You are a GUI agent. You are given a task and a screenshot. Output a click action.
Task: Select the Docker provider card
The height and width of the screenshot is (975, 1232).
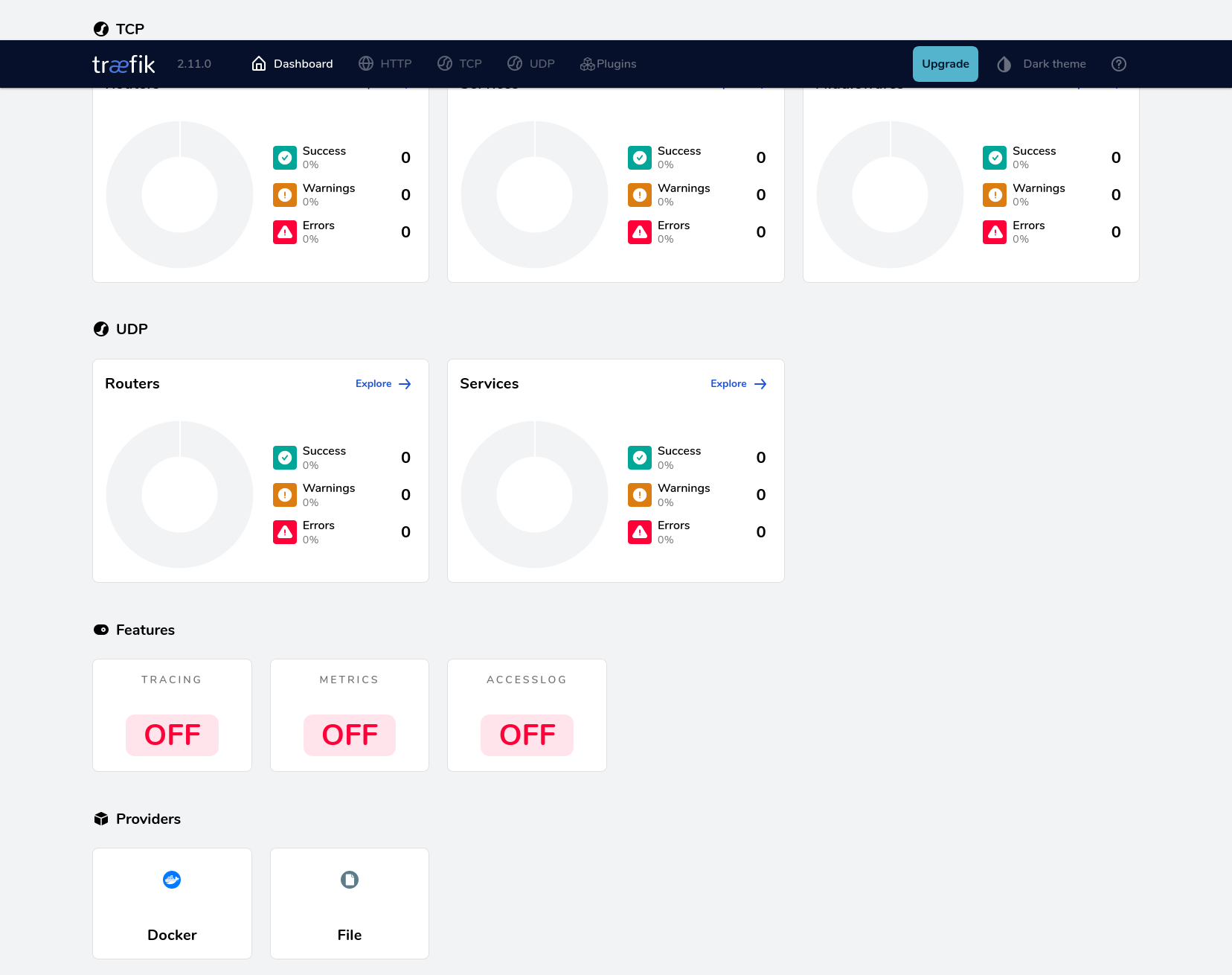click(172, 904)
